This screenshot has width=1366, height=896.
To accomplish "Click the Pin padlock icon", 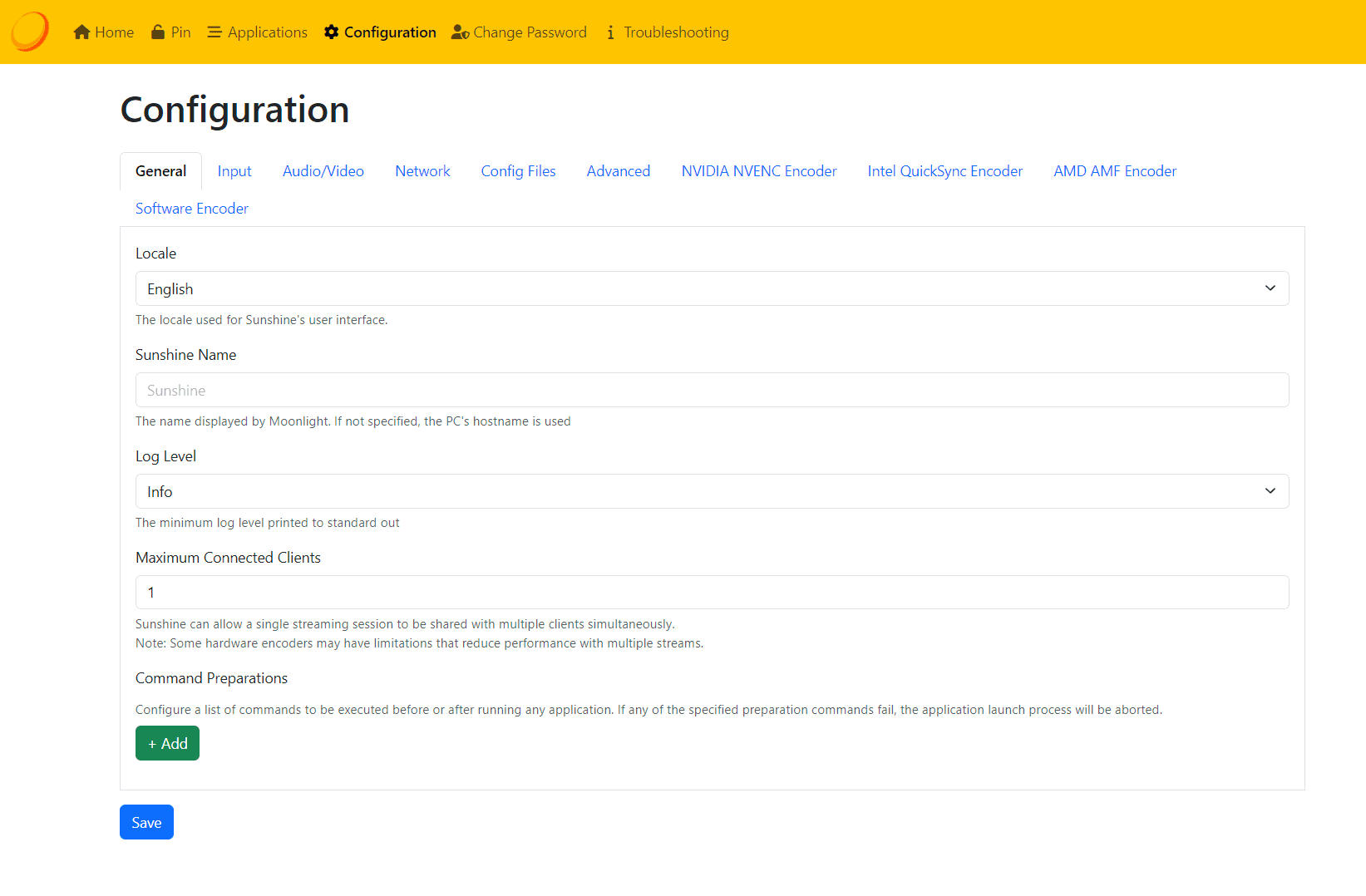I will click(x=158, y=32).
